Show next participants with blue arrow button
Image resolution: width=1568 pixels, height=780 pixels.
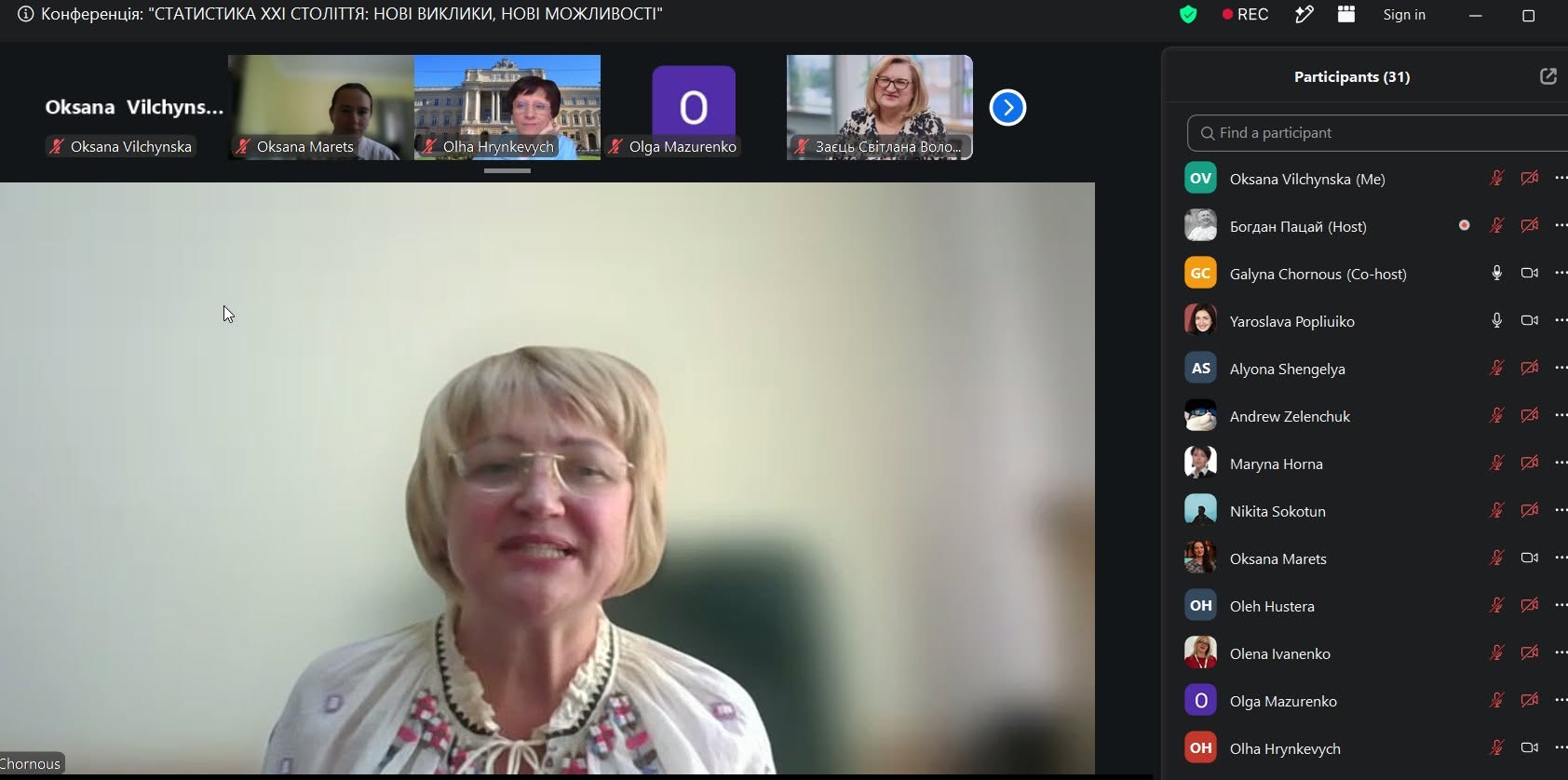tap(1007, 107)
